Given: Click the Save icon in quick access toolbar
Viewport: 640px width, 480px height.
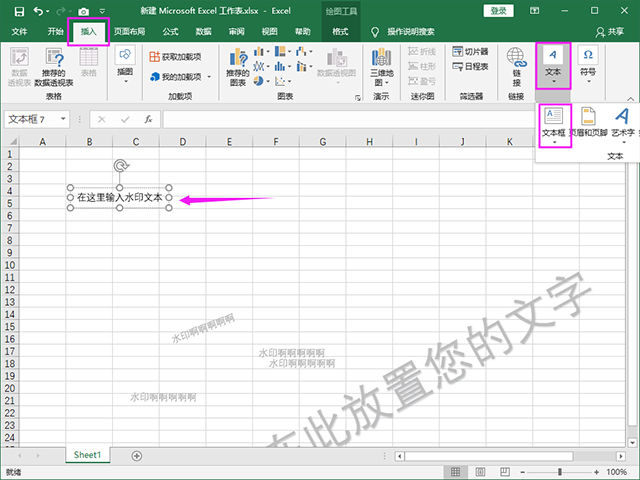Looking at the screenshot, I should pos(19,11).
